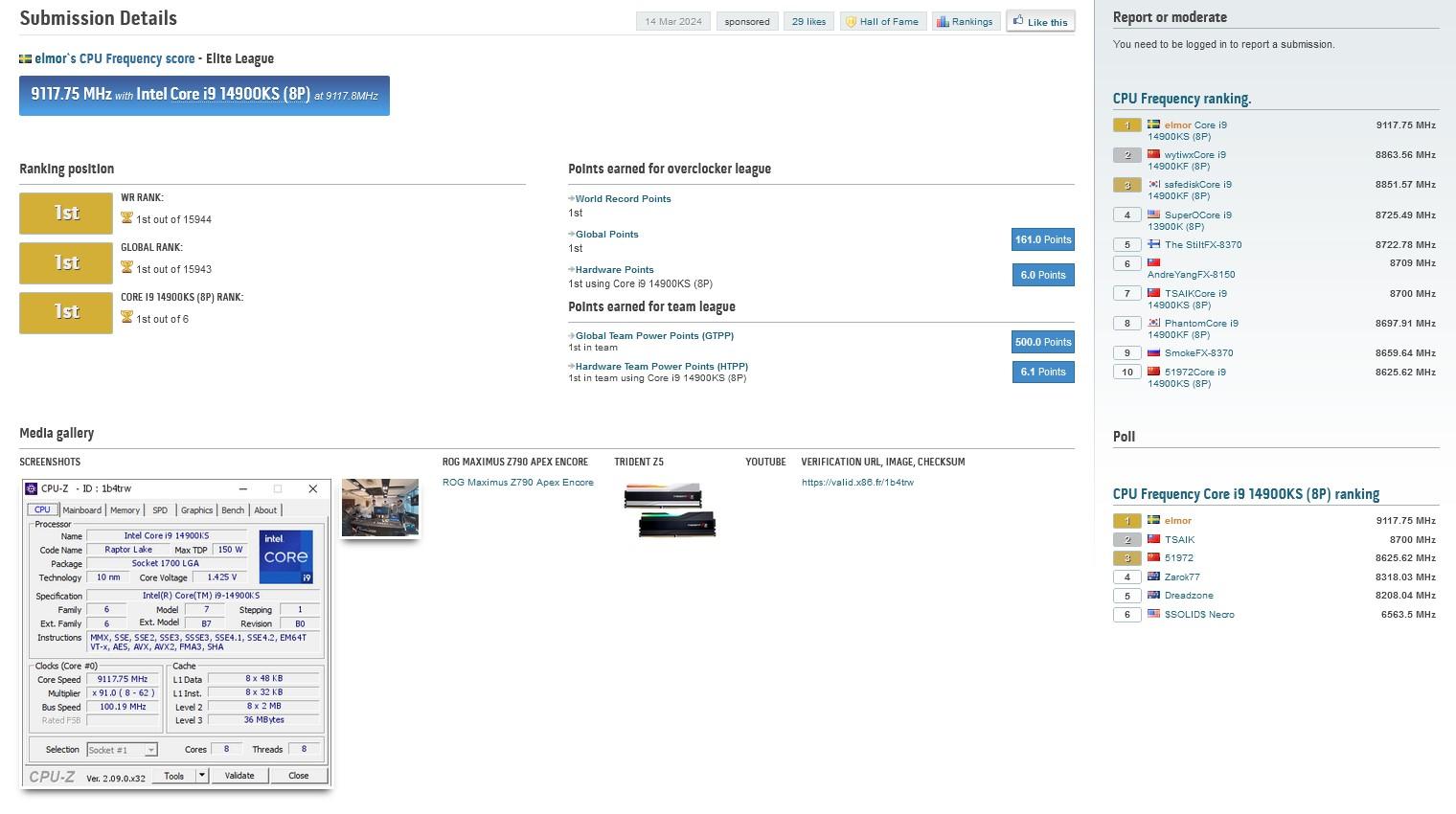Click the Swedish flag before elmor's score title
The image size is (1456, 814).
pyautogui.click(x=25, y=58)
